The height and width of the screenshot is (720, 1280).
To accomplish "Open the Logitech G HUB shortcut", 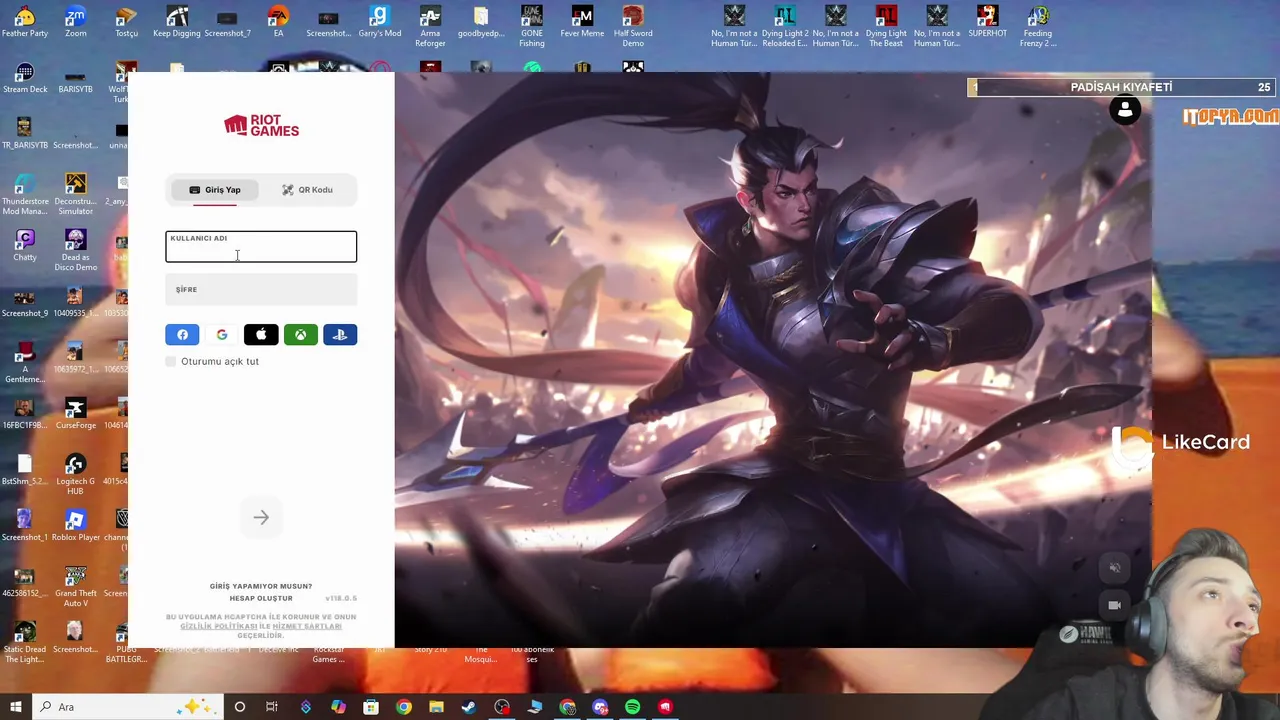I will [x=75, y=474].
